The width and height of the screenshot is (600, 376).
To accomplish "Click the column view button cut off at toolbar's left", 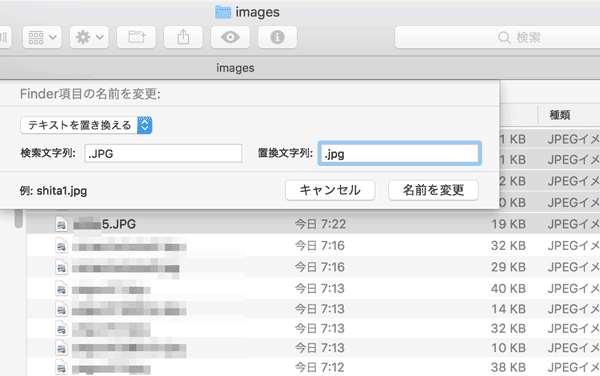I will [5, 37].
